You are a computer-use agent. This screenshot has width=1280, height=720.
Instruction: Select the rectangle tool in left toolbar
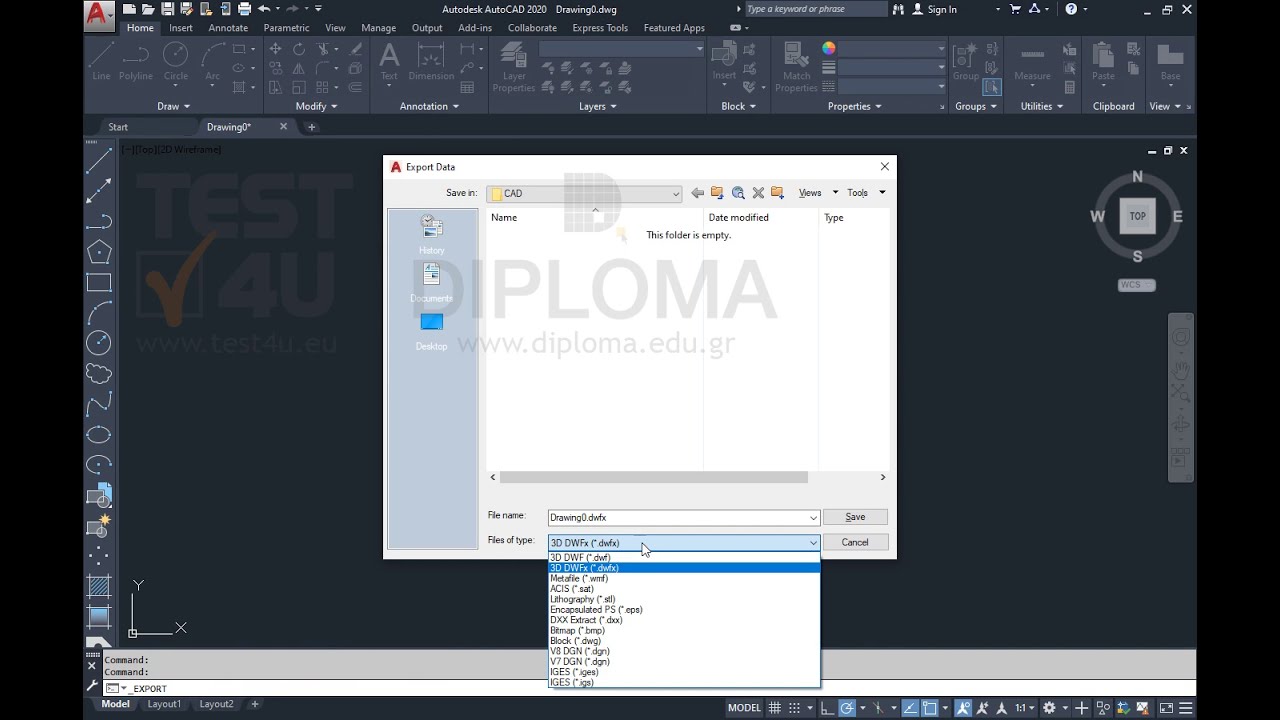coord(98,283)
